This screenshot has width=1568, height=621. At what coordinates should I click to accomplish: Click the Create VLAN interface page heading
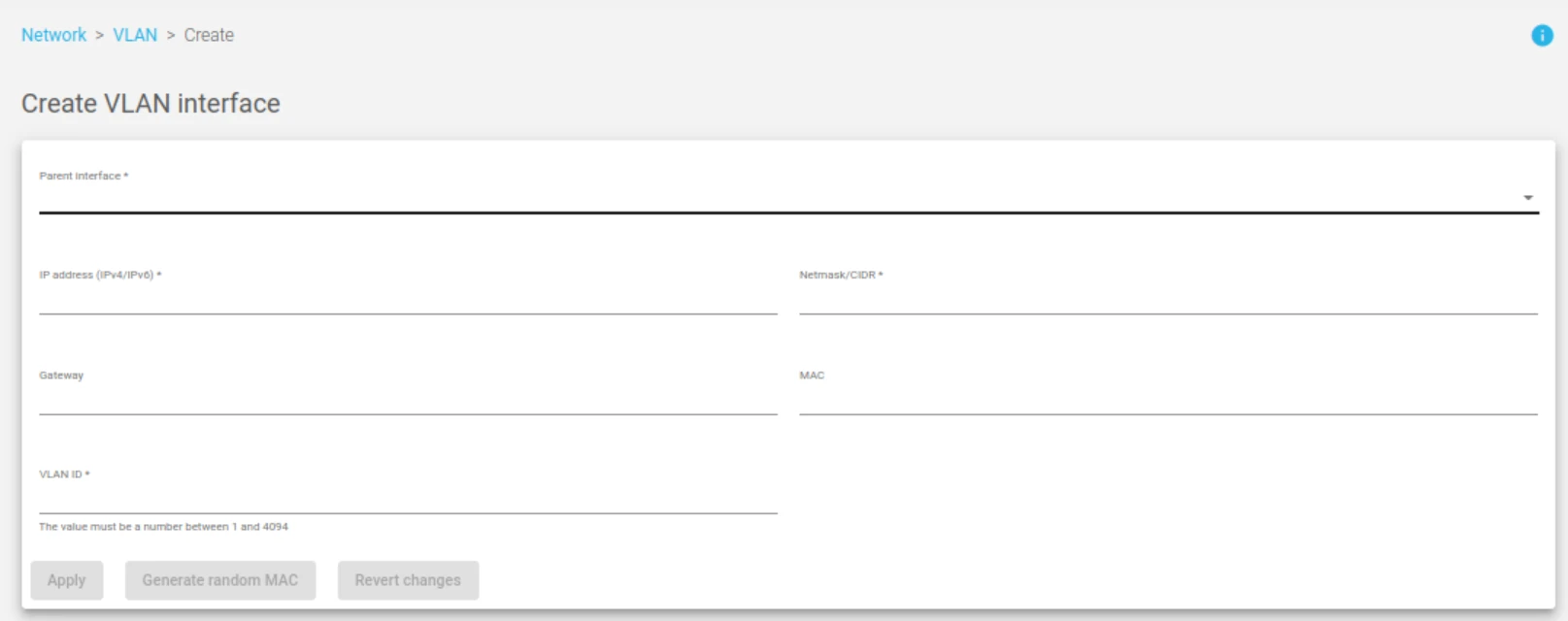pyautogui.click(x=150, y=104)
